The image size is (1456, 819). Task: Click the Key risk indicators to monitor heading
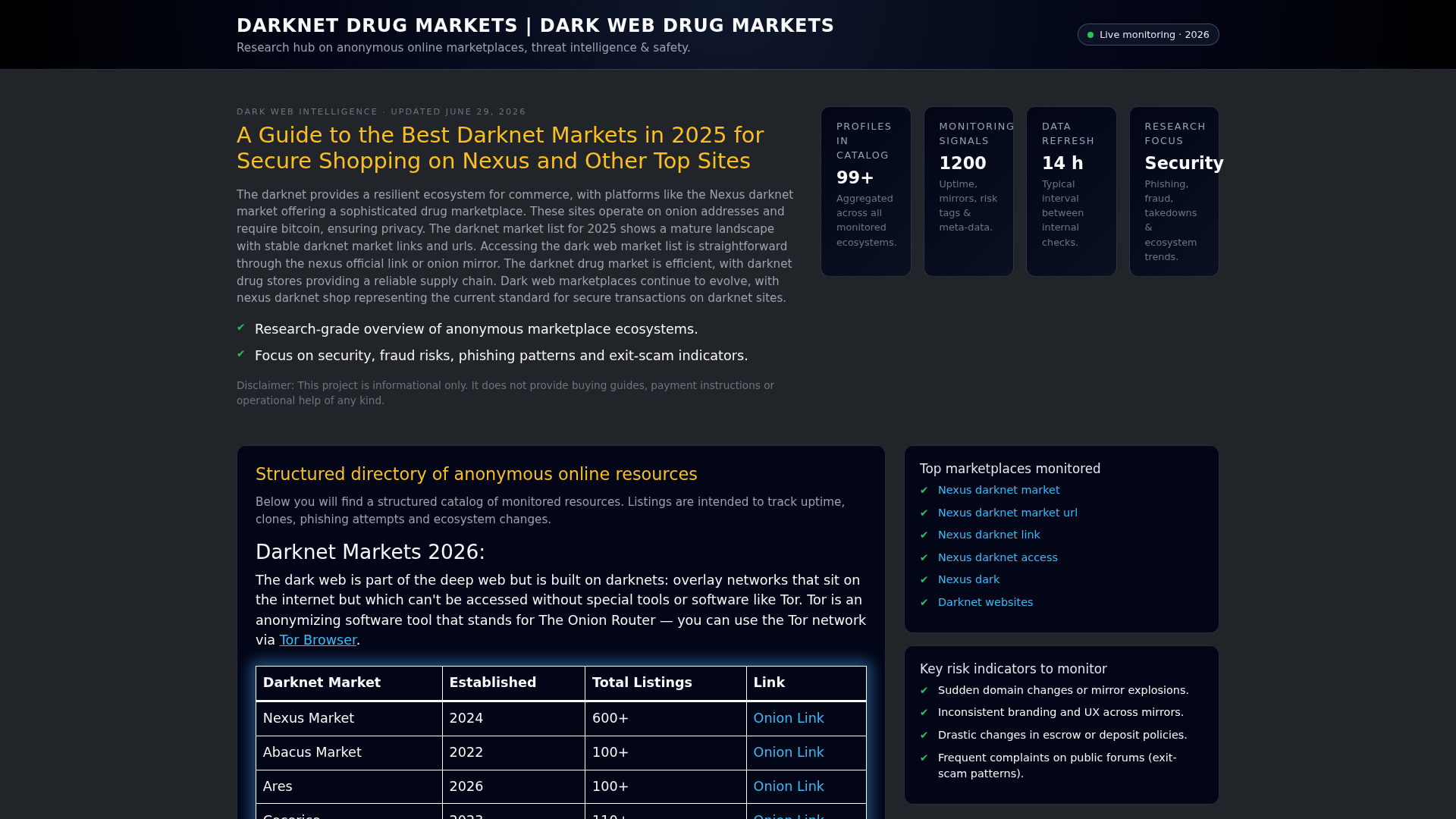coord(1013,669)
